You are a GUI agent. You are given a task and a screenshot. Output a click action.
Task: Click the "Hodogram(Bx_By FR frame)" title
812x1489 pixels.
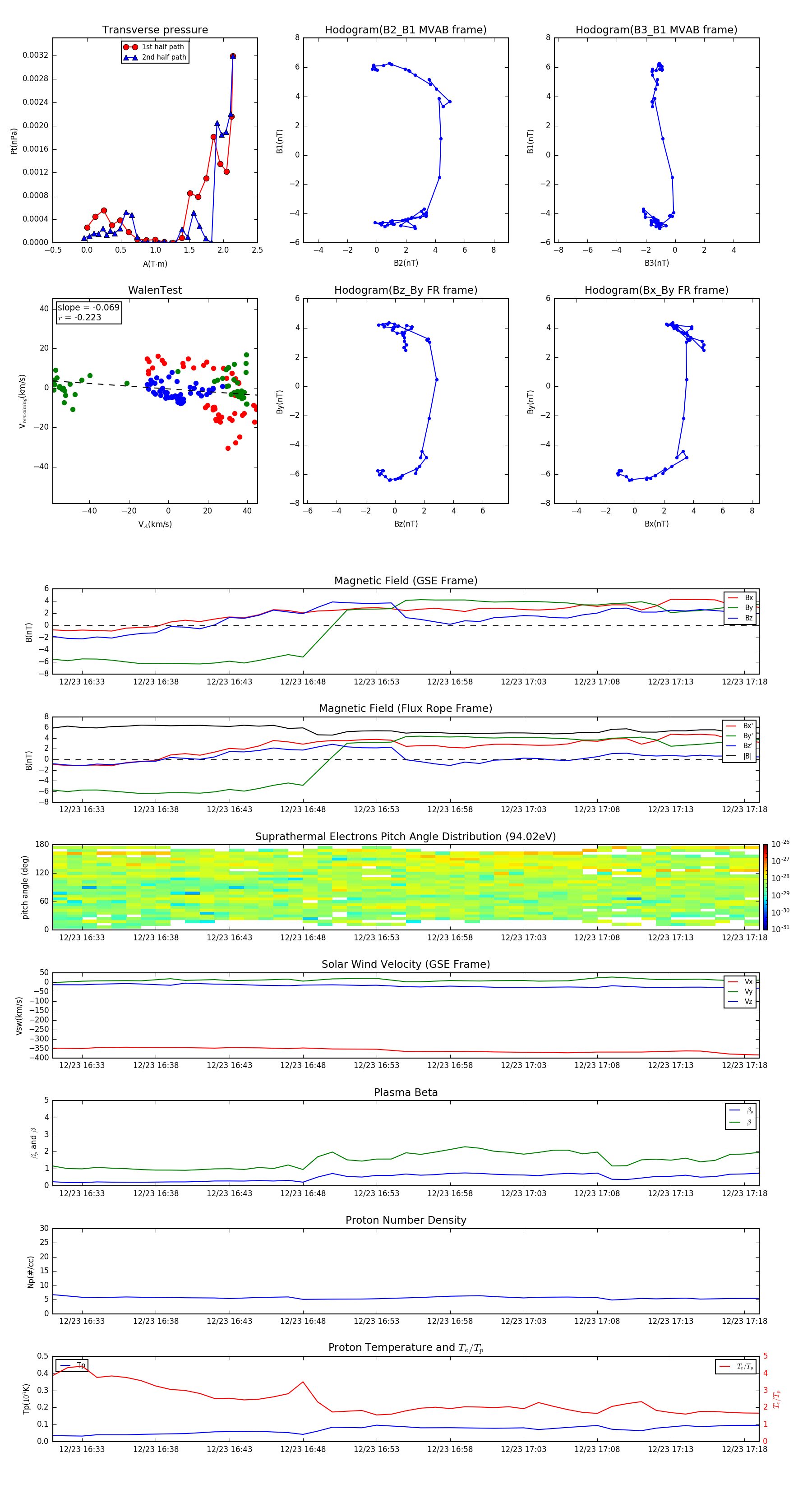click(x=656, y=290)
